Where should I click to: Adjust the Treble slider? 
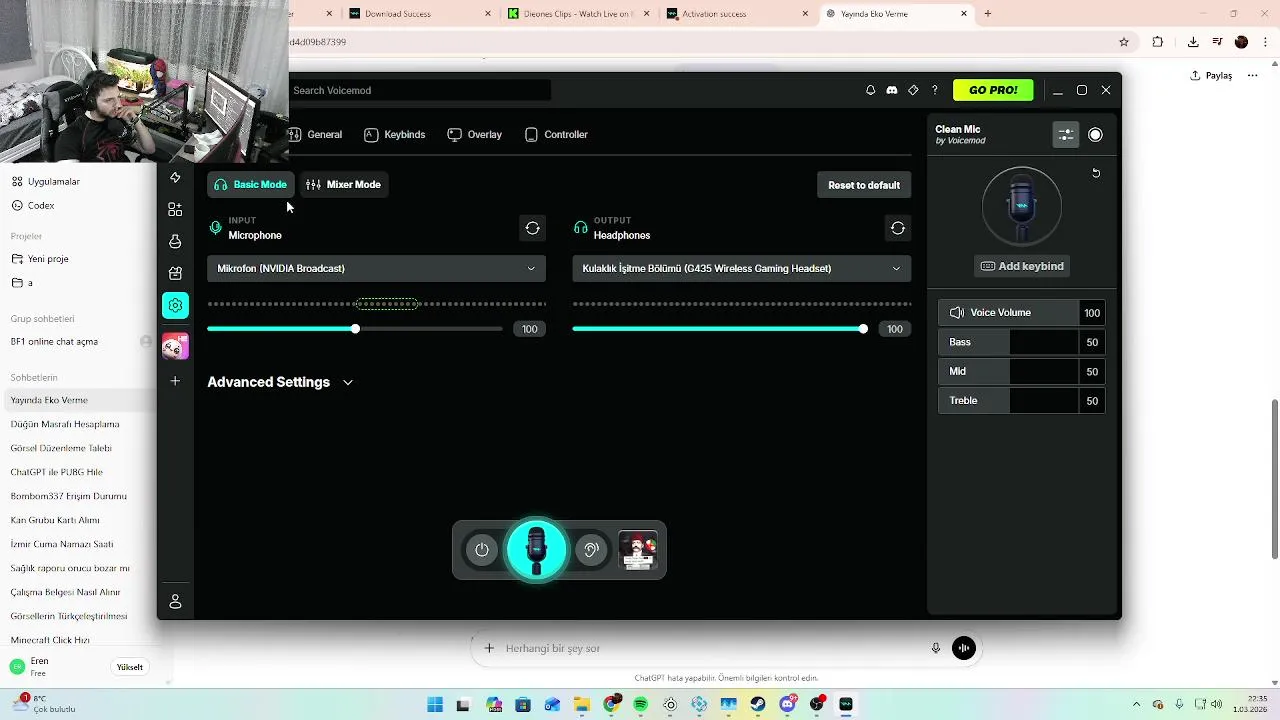click(1022, 400)
